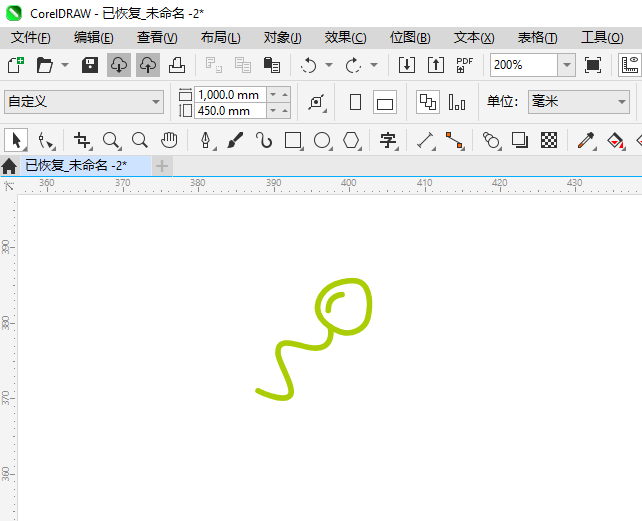Open the Undo history dropdown arrow
The height and width of the screenshot is (521, 642).
[329, 65]
